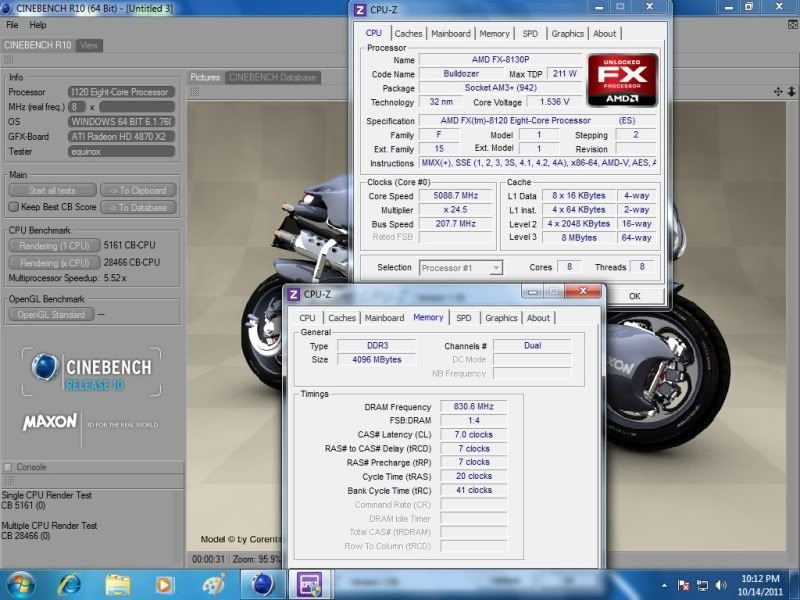Click the Processor info field
The height and width of the screenshot is (600, 800).
click(121, 92)
